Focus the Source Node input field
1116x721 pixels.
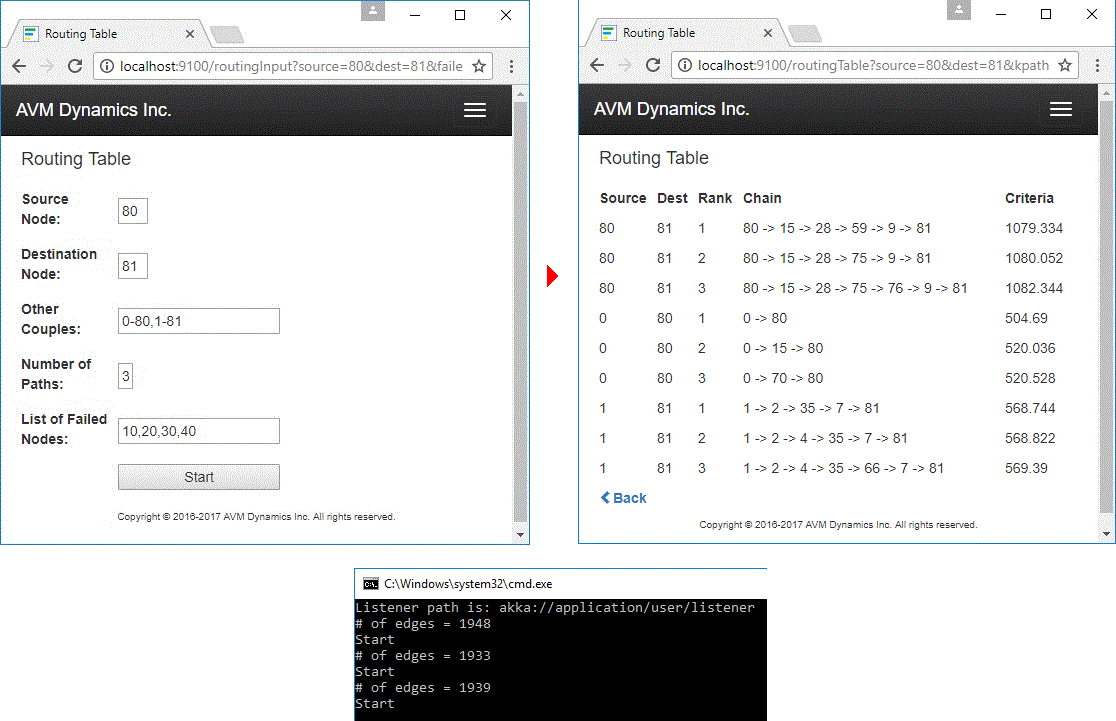[132, 211]
